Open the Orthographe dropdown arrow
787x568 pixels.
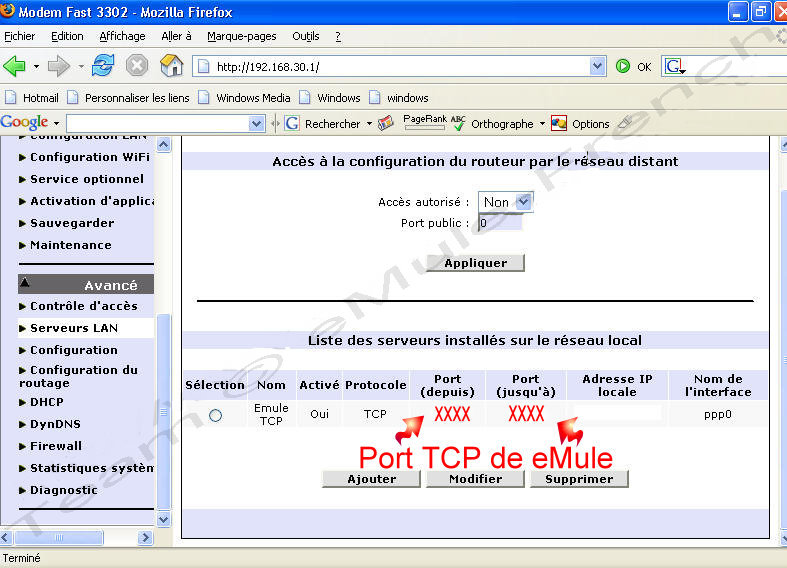(x=542, y=123)
